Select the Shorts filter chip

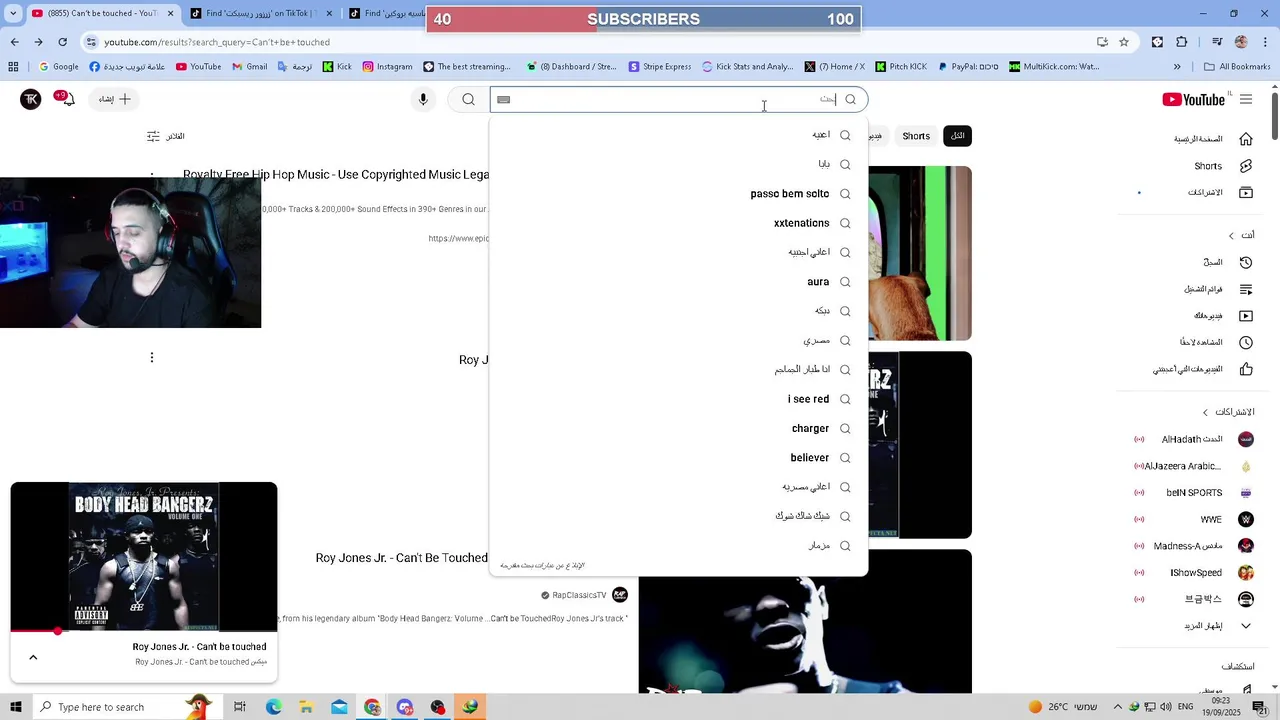click(916, 136)
